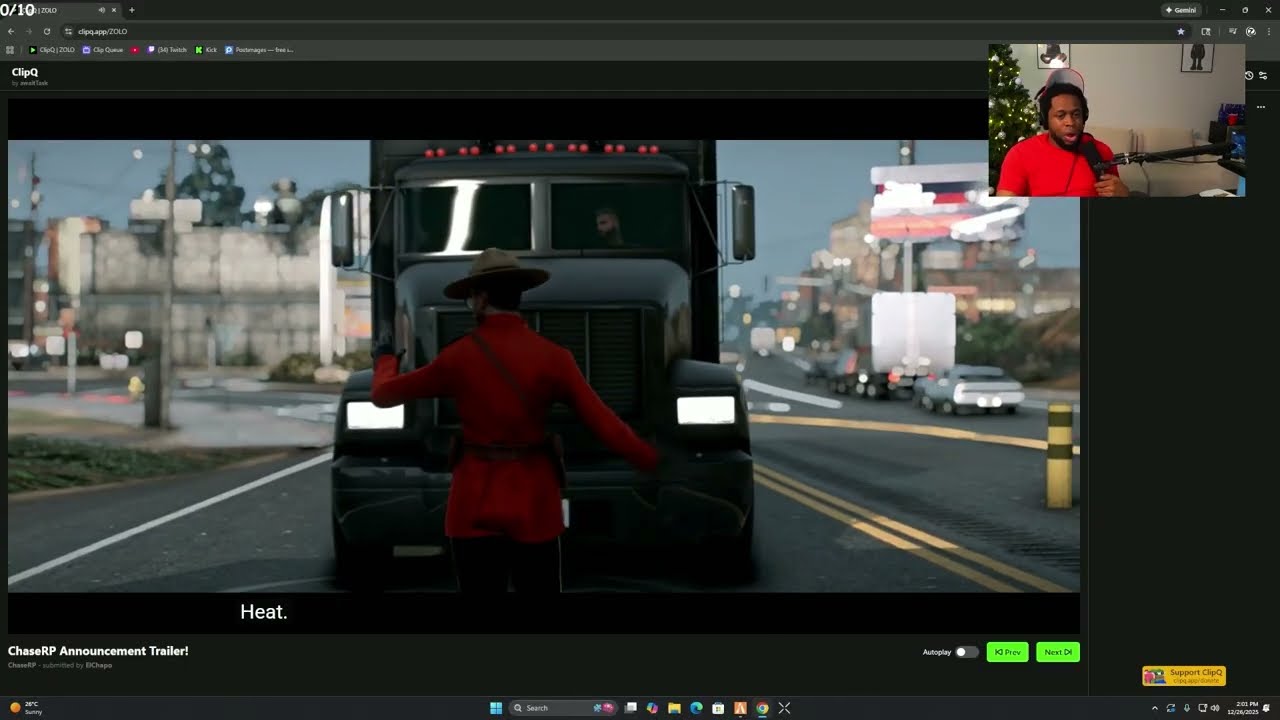Open the Windows Start menu
Image resolution: width=1280 pixels, height=720 pixels.
(496, 708)
